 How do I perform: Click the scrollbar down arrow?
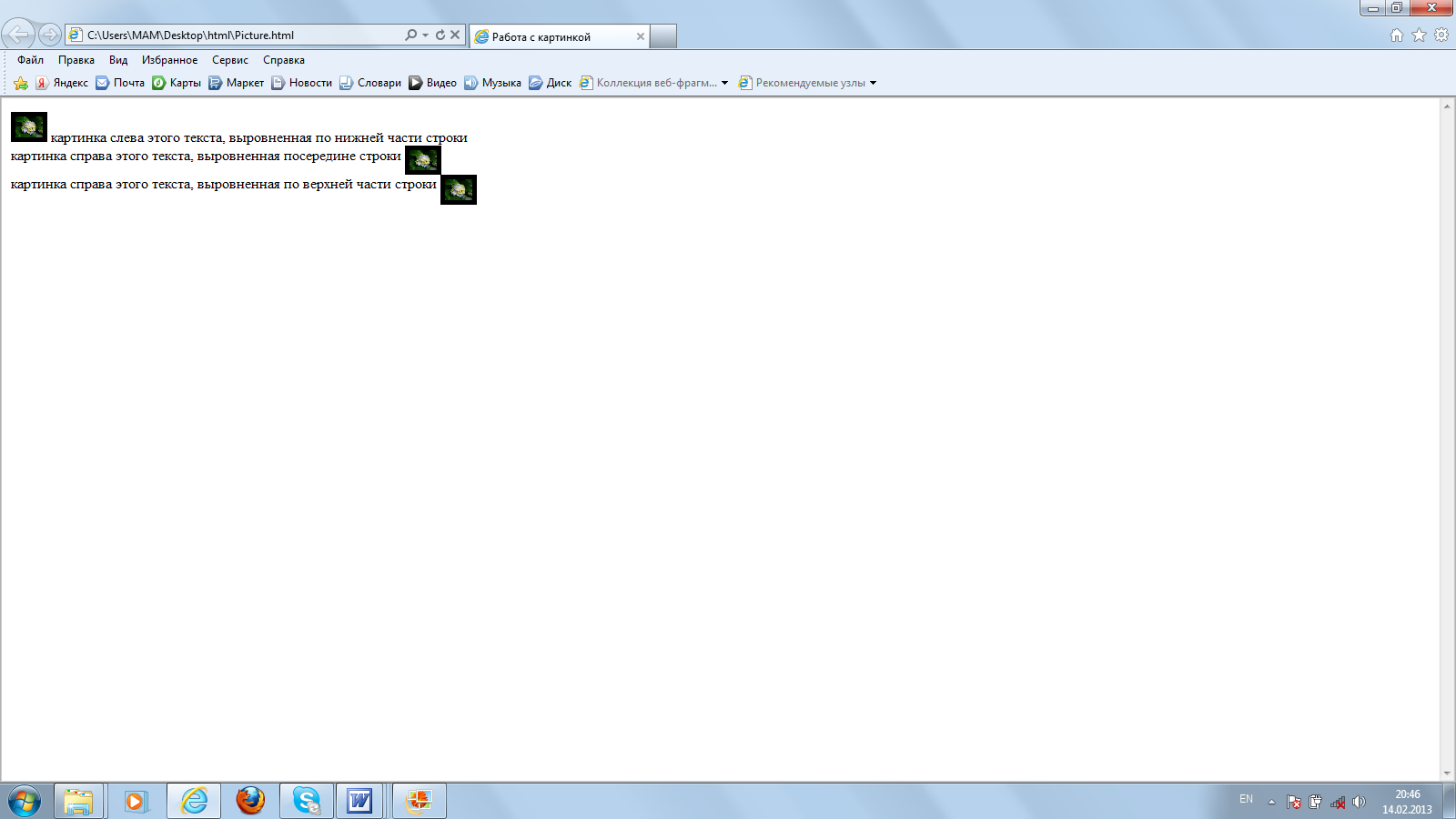[x=1447, y=773]
